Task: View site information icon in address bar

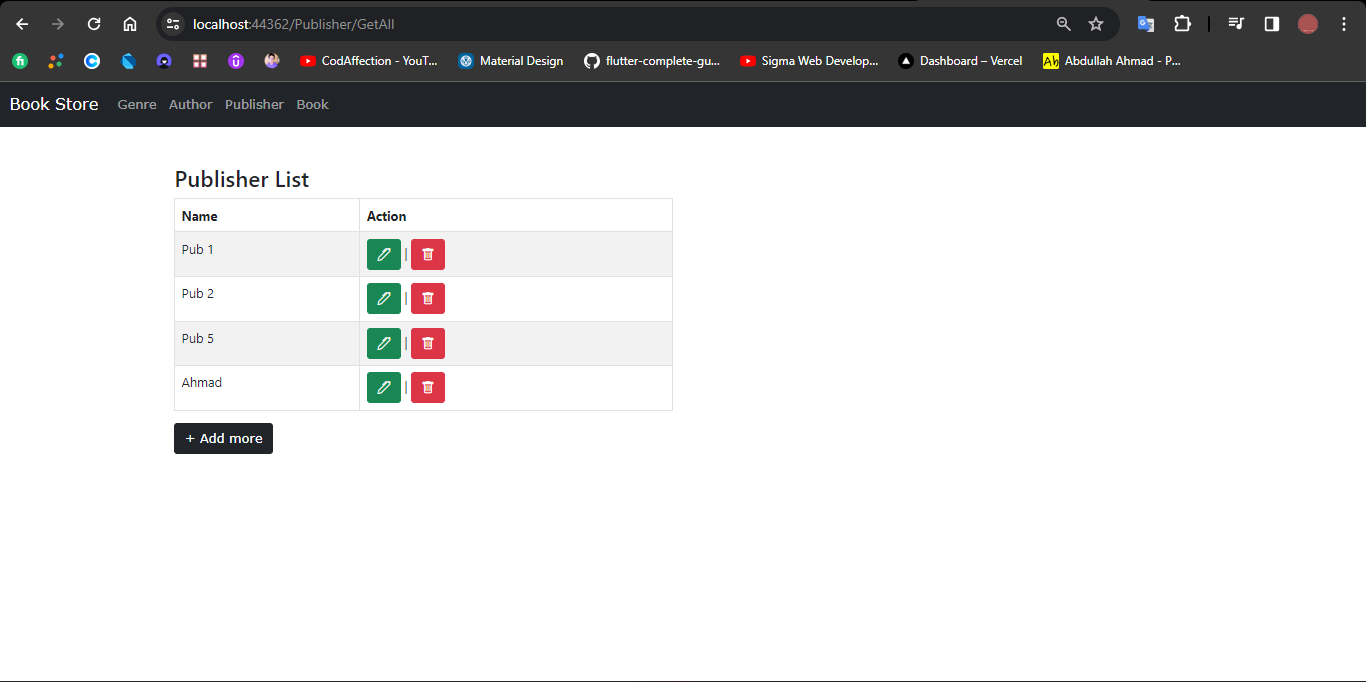Action: click(173, 24)
